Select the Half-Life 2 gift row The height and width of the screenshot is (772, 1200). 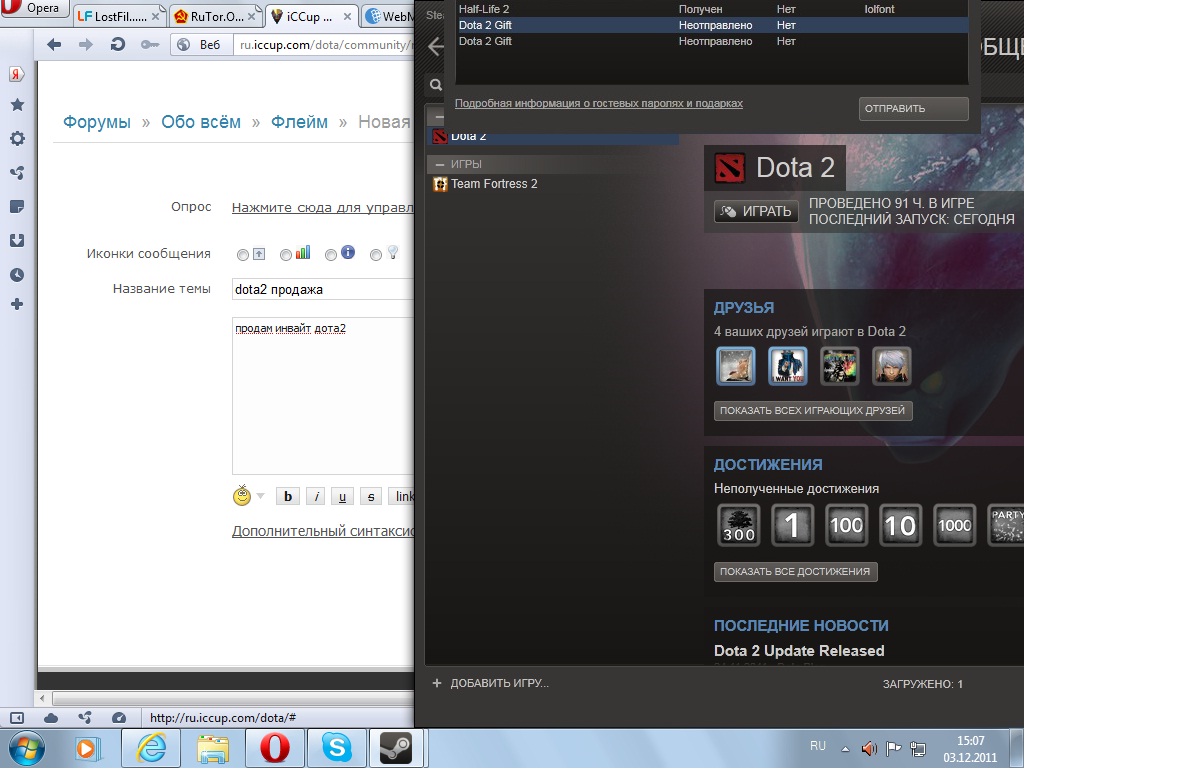click(712, 9)
